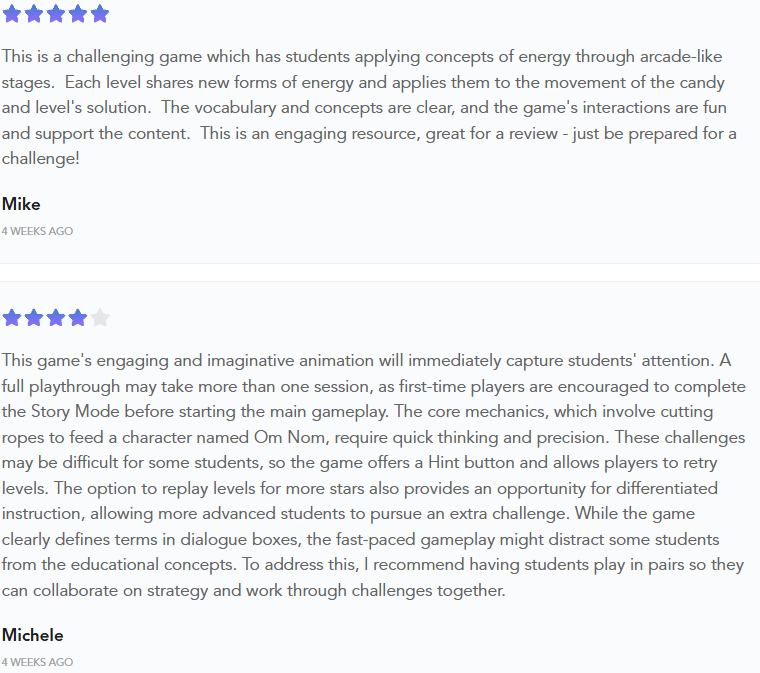The image size is (760, 673).
Task: Click the third star in Mike's rating
Action: pos(56,14)
